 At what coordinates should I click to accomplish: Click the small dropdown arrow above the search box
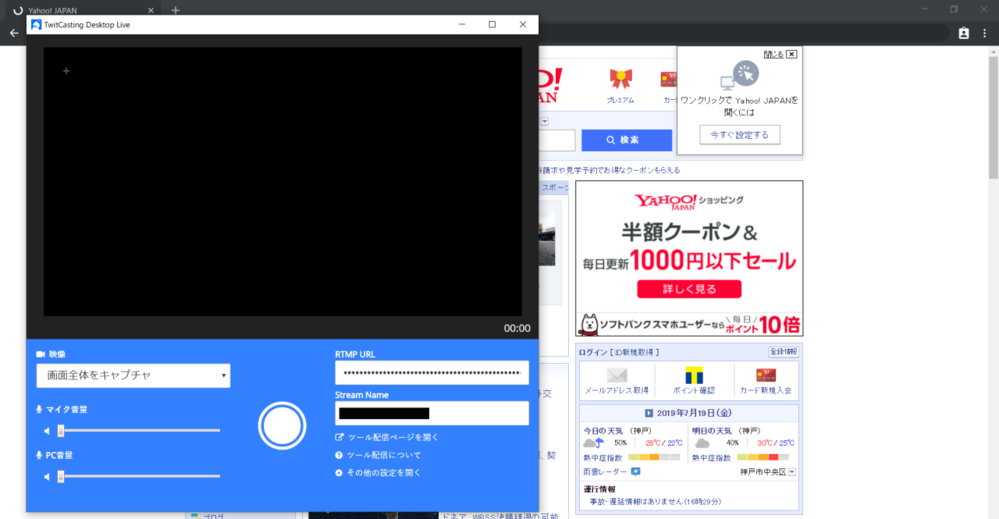click(545, 122)
